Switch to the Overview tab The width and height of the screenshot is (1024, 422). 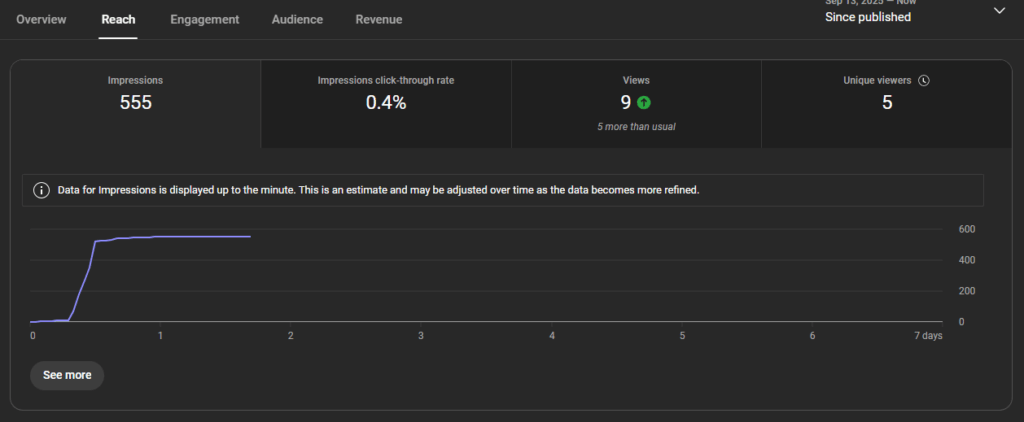(x=41, y=19)
